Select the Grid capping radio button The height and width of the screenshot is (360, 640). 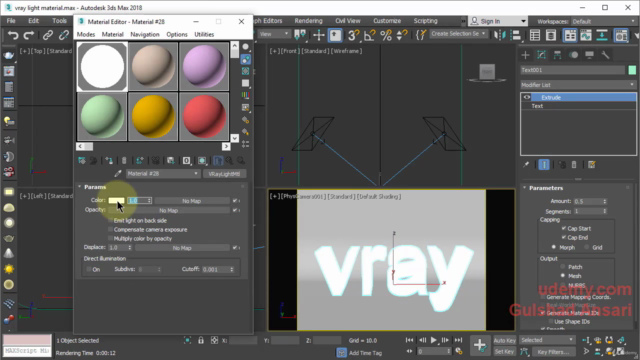pyautogui.click(x=587, y=247)
